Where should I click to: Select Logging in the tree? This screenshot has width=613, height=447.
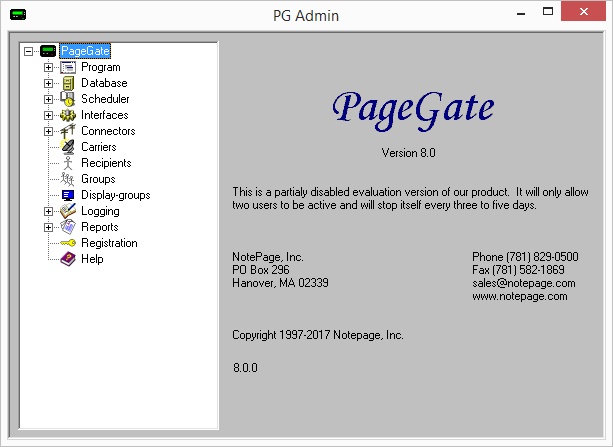[100, 211]
